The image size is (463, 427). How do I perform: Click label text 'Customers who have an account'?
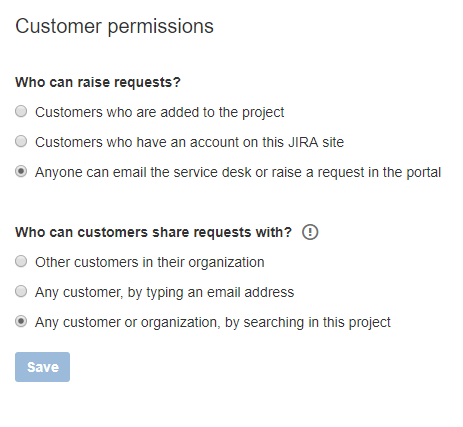189,142
